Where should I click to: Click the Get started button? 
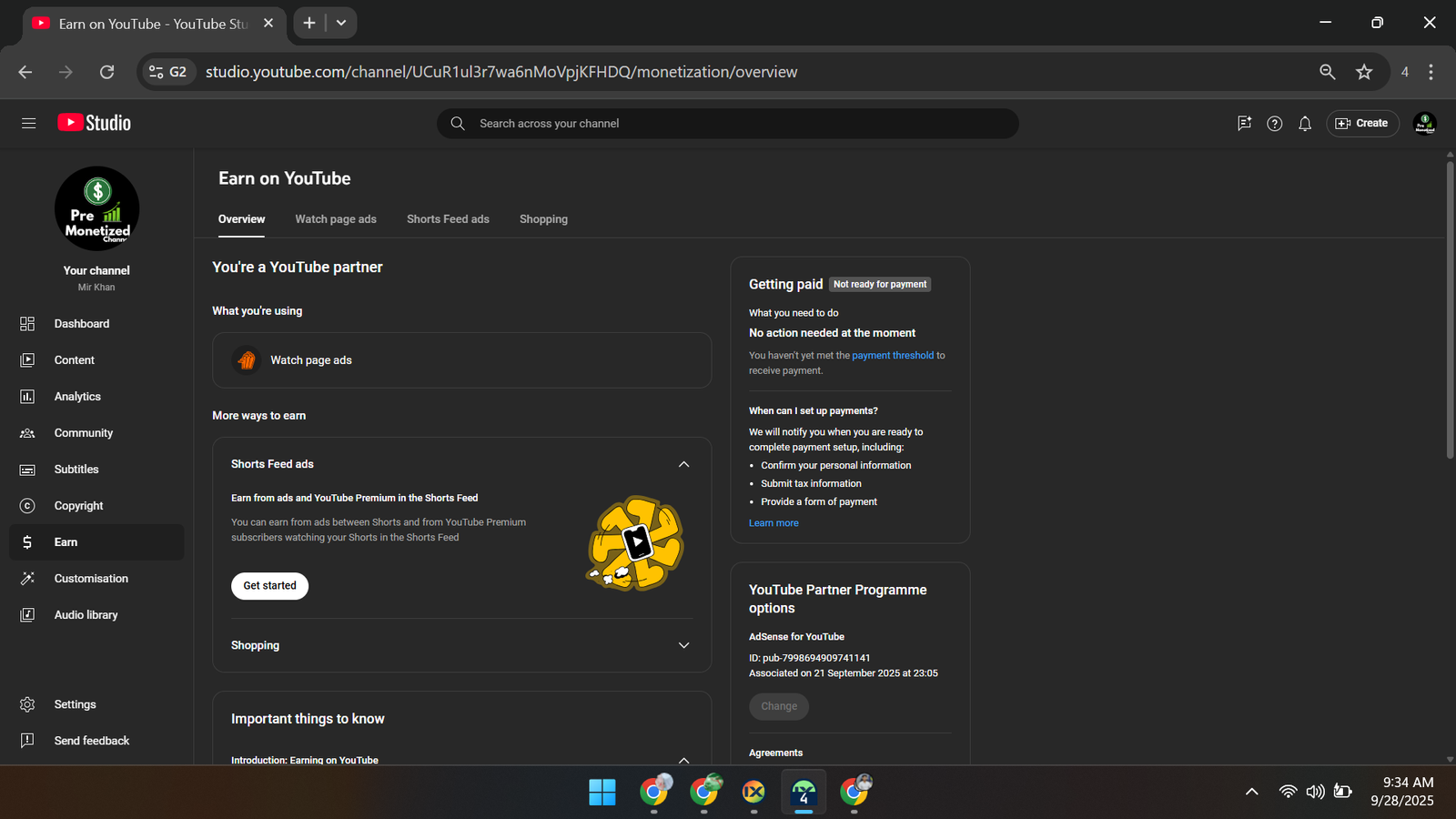click(x=269, y=586)
